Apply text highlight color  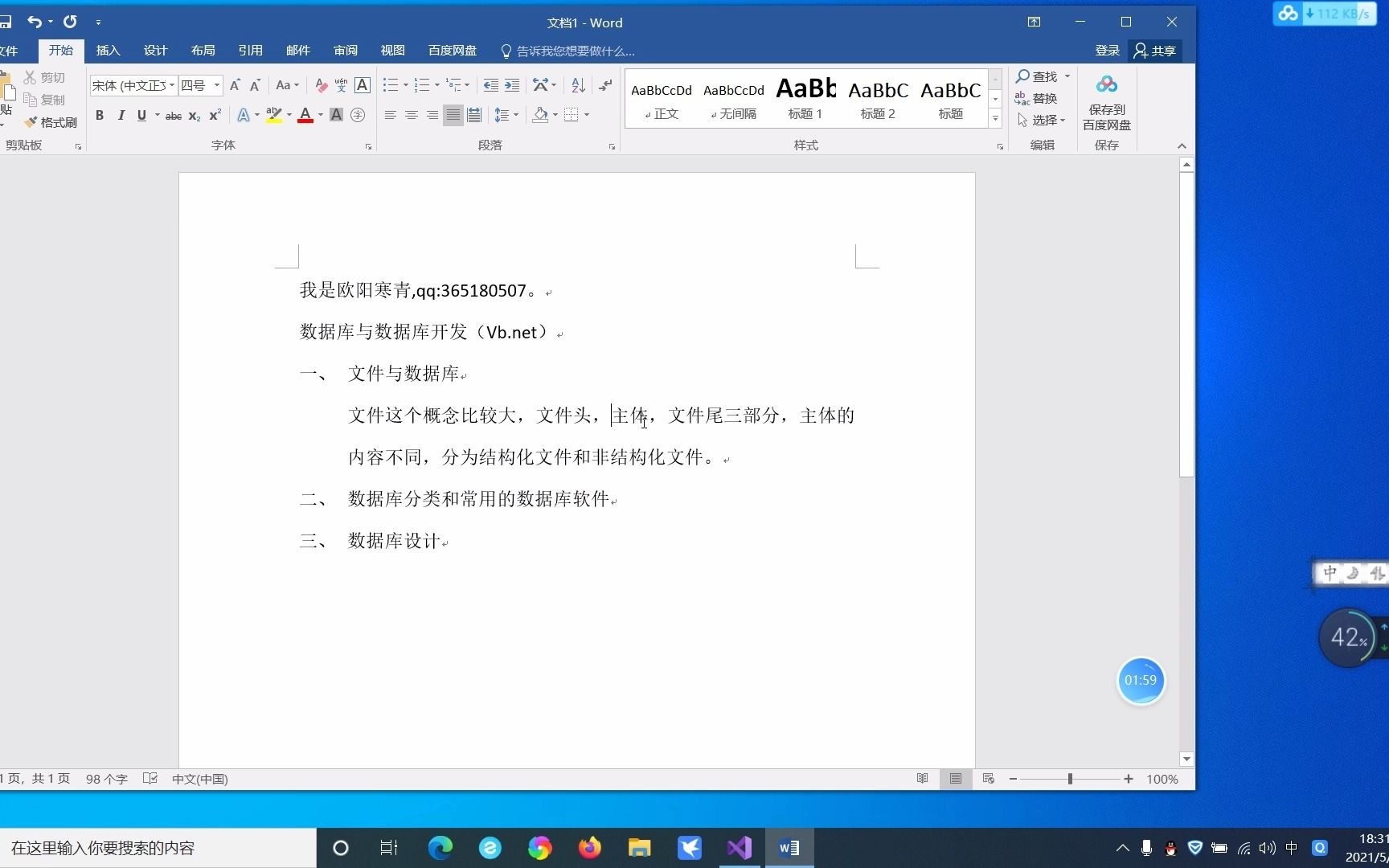pyautogui.click(x=272, y=115)
